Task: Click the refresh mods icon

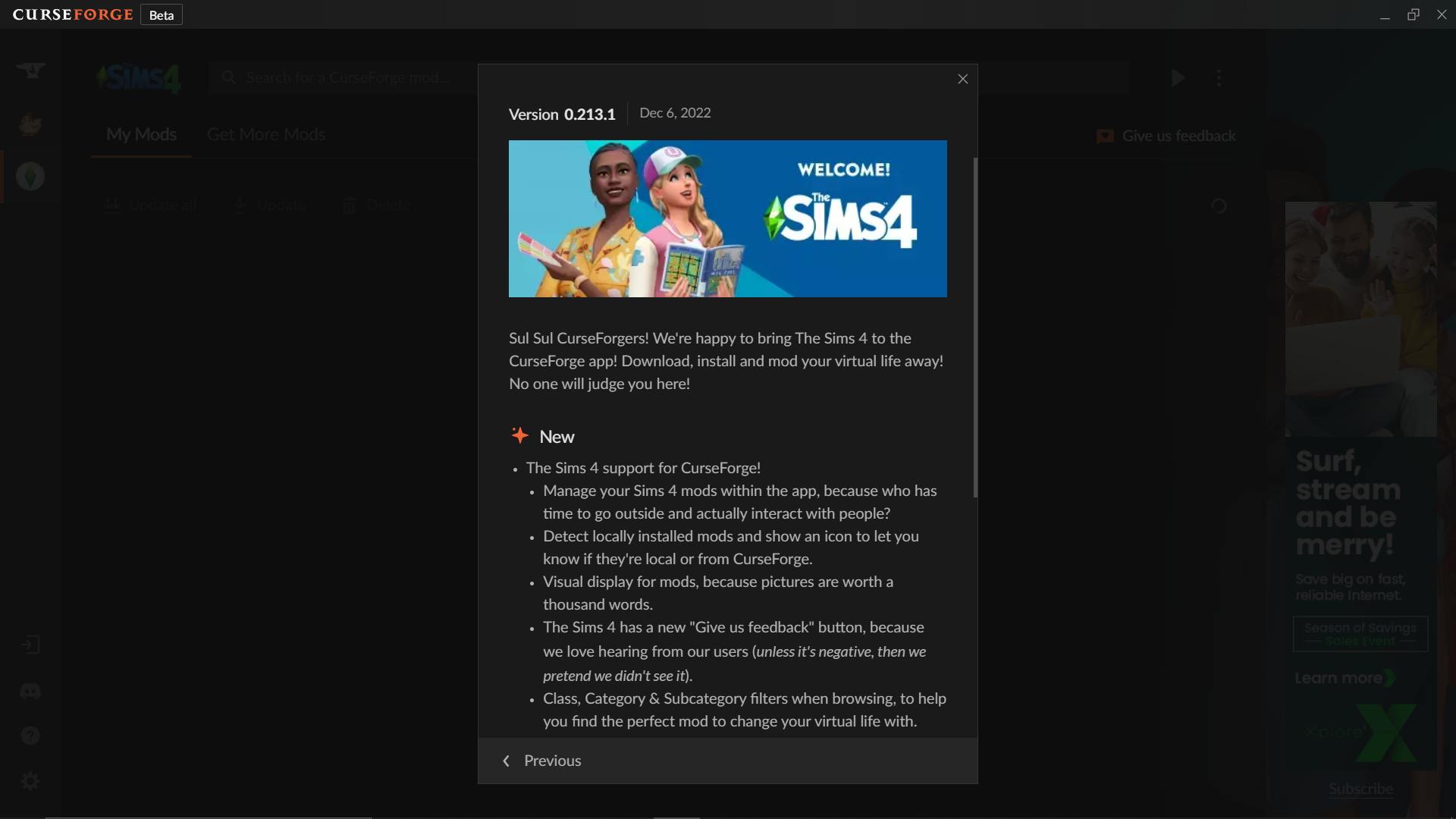Action: coord(1219,206)
